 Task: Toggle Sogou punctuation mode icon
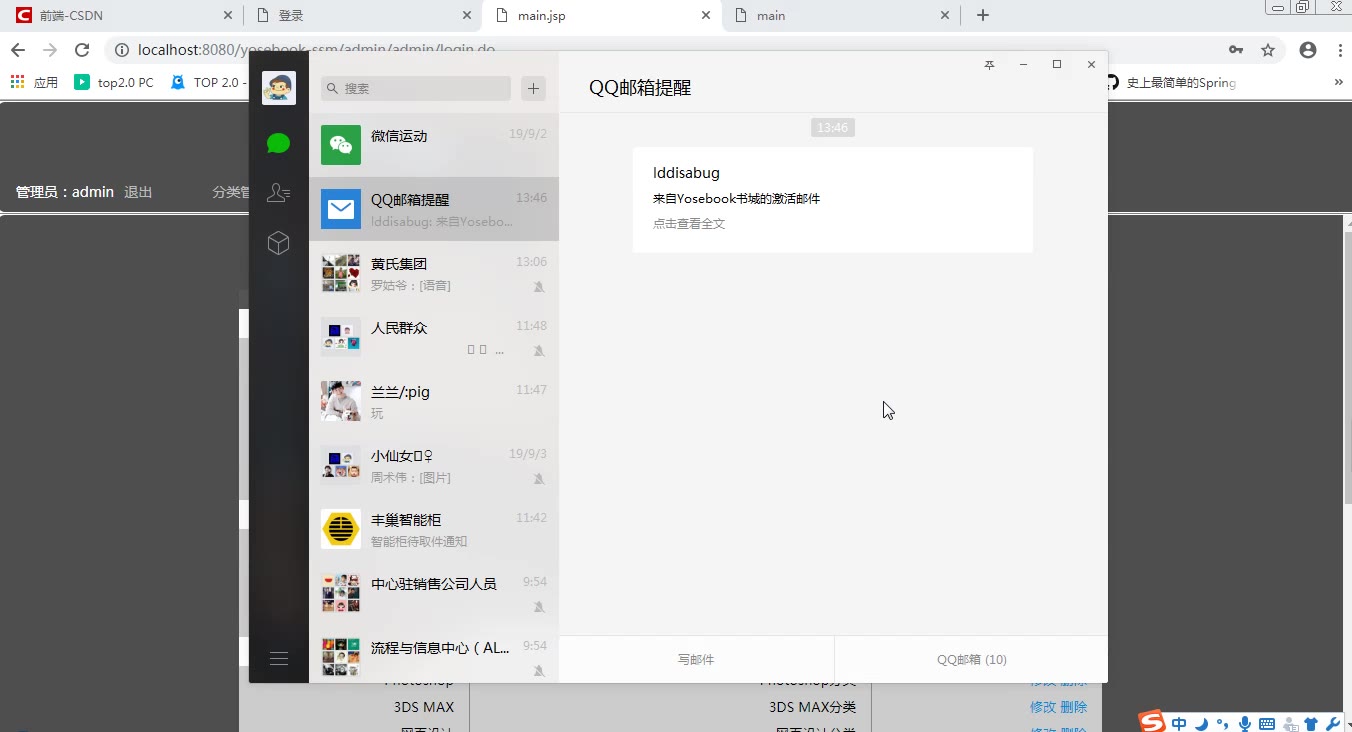tap(1223, 724)
